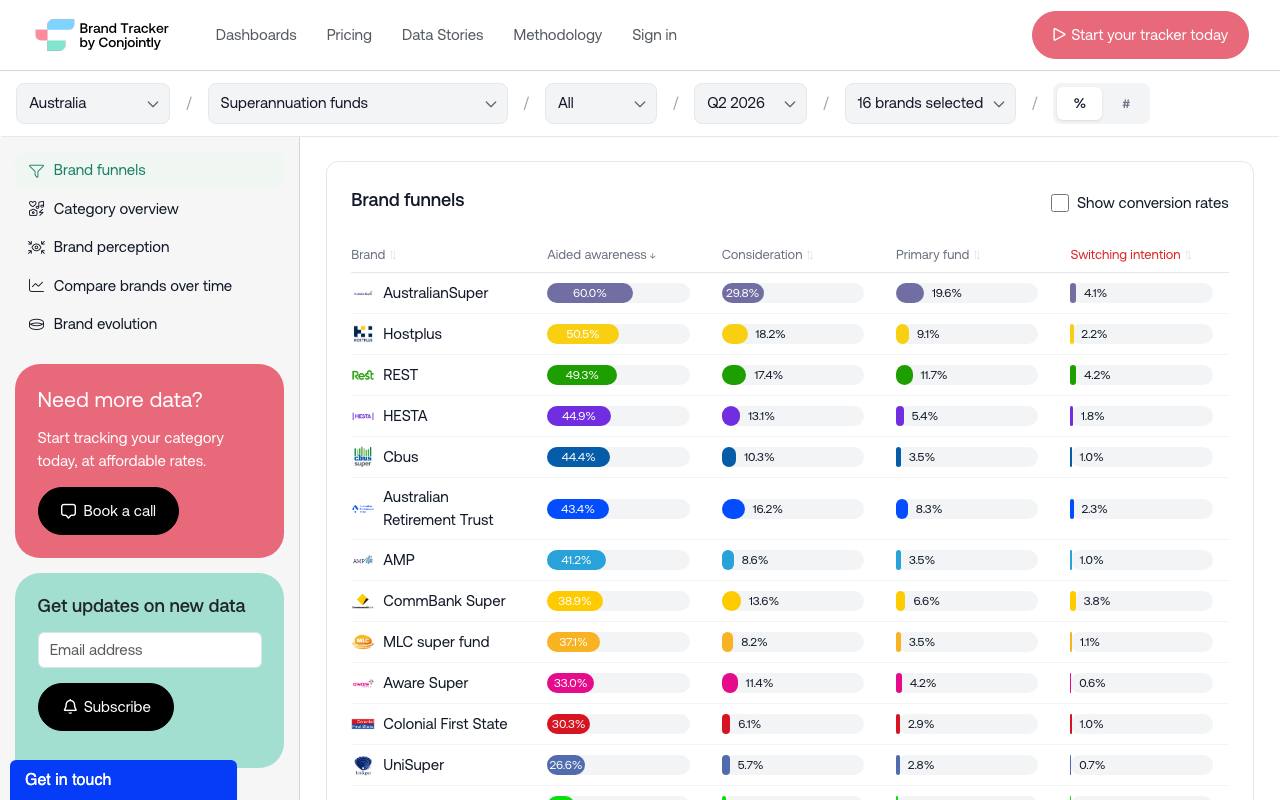Enable Show conversion rates checkbox
This screenshot has height=800, width=1280.
(x=1060, y=203)
